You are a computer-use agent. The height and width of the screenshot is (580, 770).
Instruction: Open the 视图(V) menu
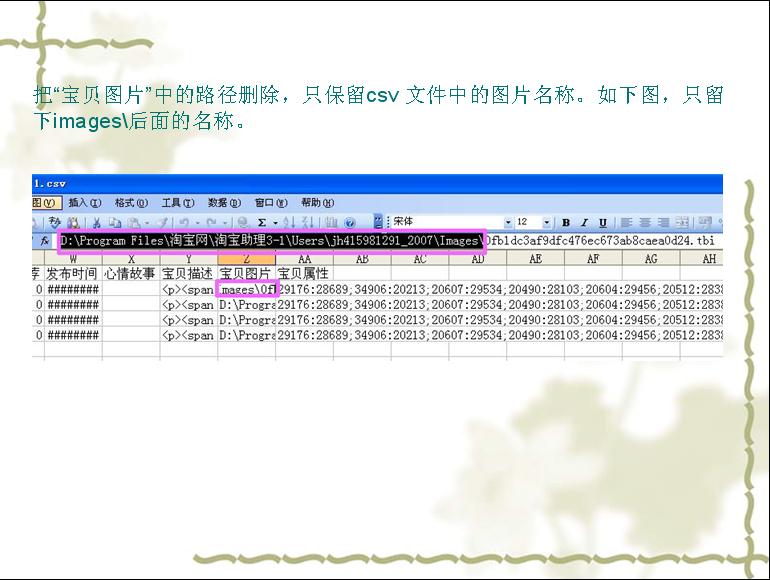[x=46, y=203]
